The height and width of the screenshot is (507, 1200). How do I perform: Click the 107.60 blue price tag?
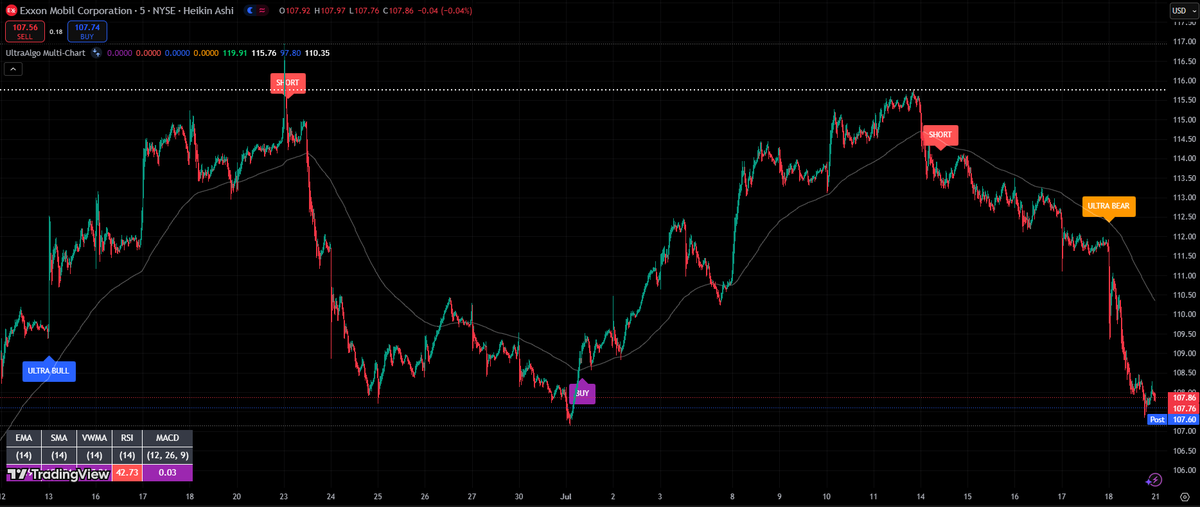[1183, 420]
